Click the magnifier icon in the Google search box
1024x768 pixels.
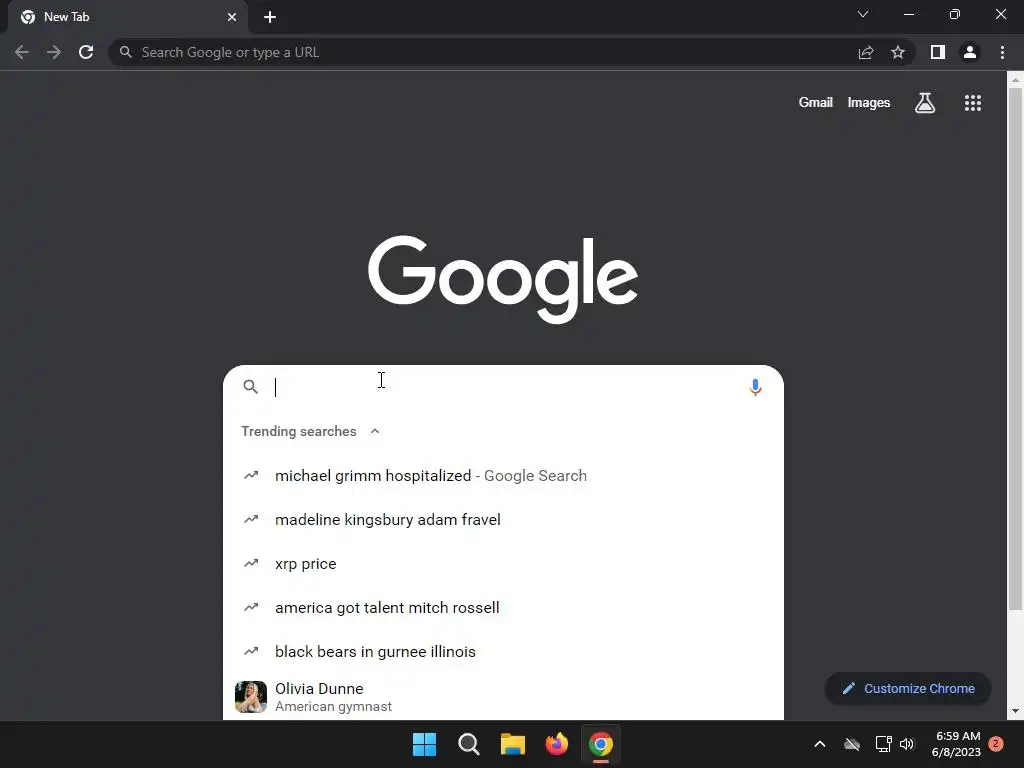point(251,387)
